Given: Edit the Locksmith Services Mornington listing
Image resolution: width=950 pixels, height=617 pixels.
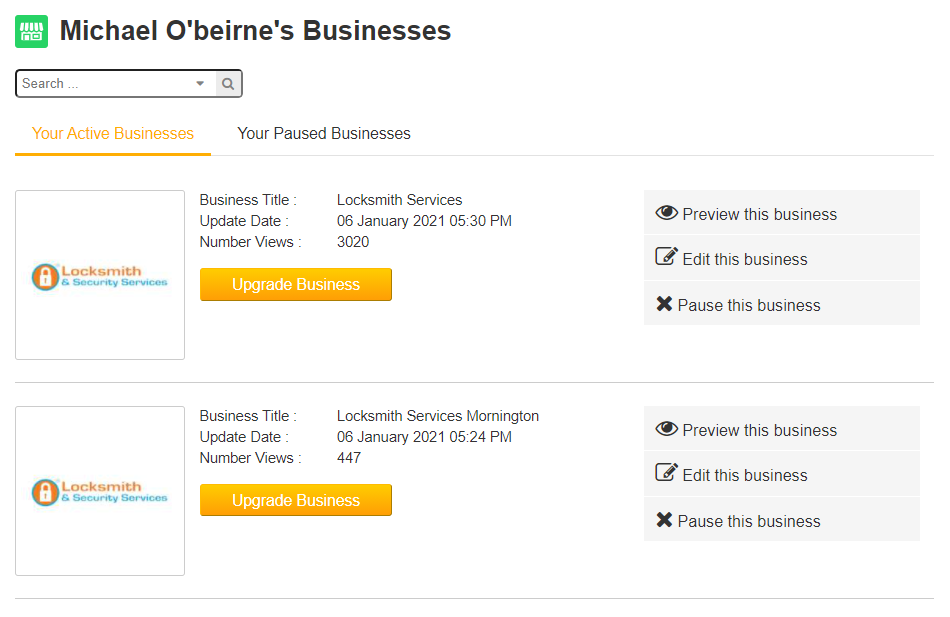Looking at the screenshot, I should pos(745,476).
